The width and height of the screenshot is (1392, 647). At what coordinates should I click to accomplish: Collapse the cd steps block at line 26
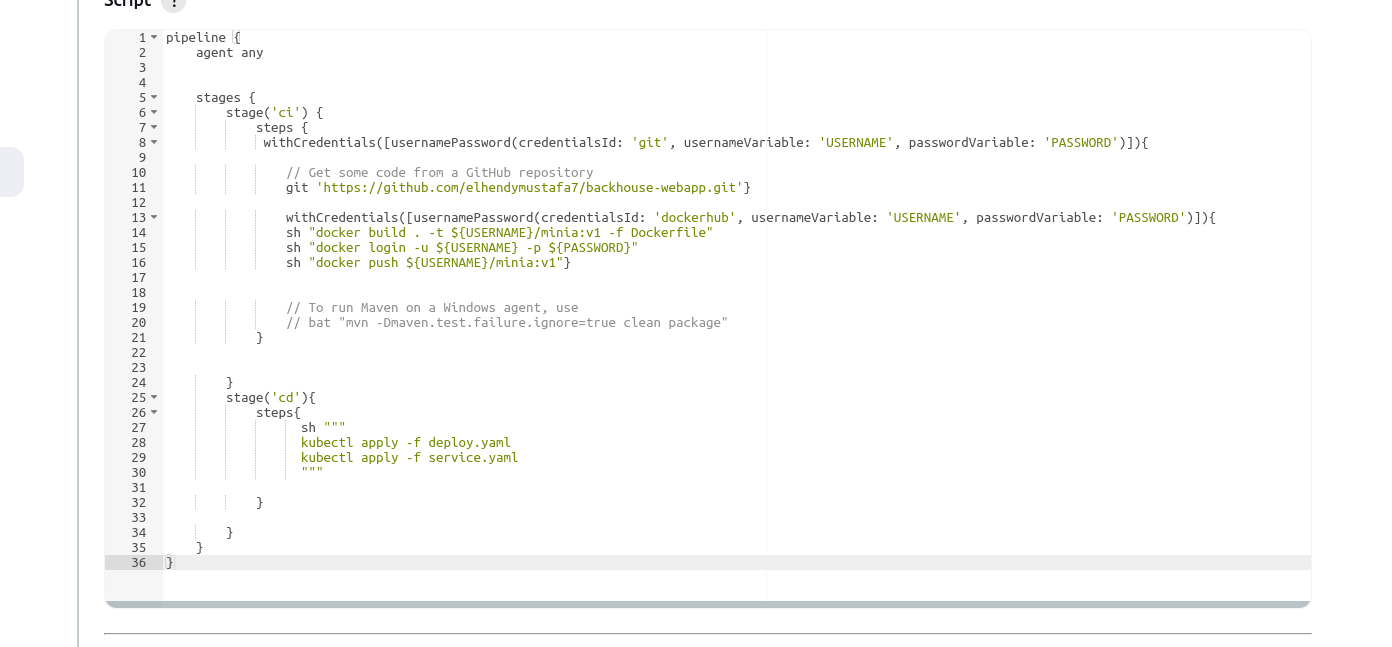coord(152,412)
